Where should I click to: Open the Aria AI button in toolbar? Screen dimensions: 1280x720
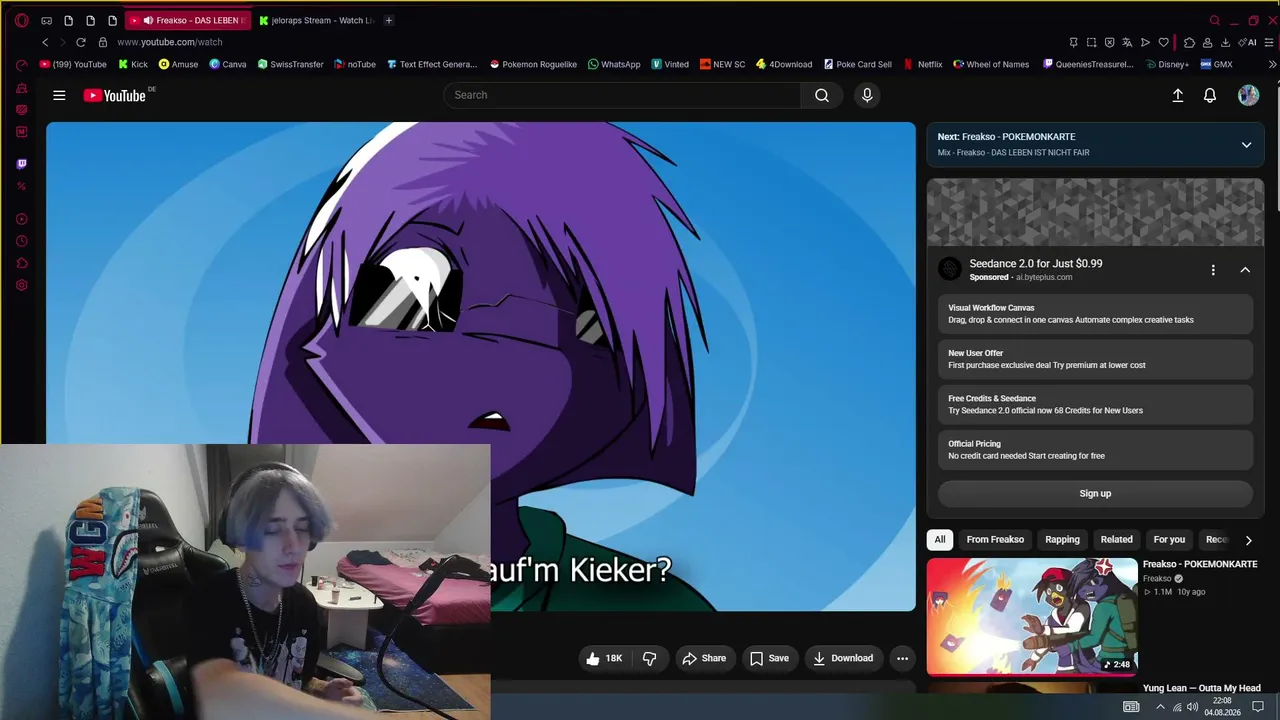1248,42
